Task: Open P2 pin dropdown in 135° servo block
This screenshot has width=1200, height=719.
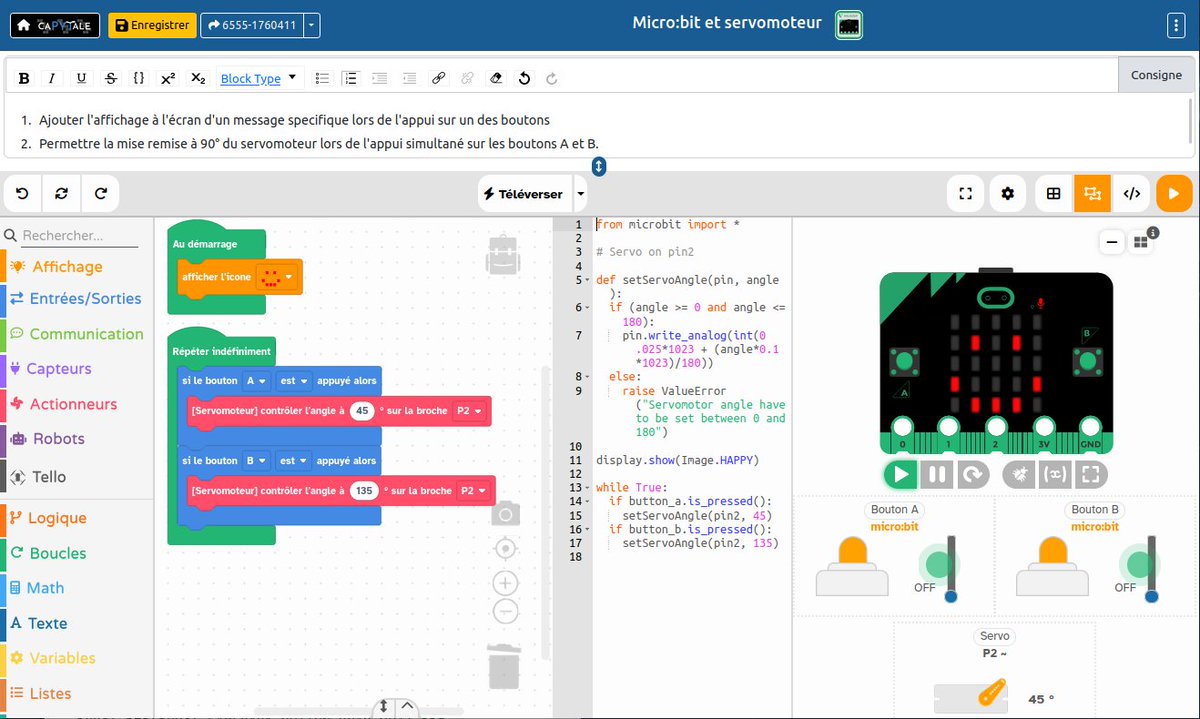Action: tap(473, 491)
